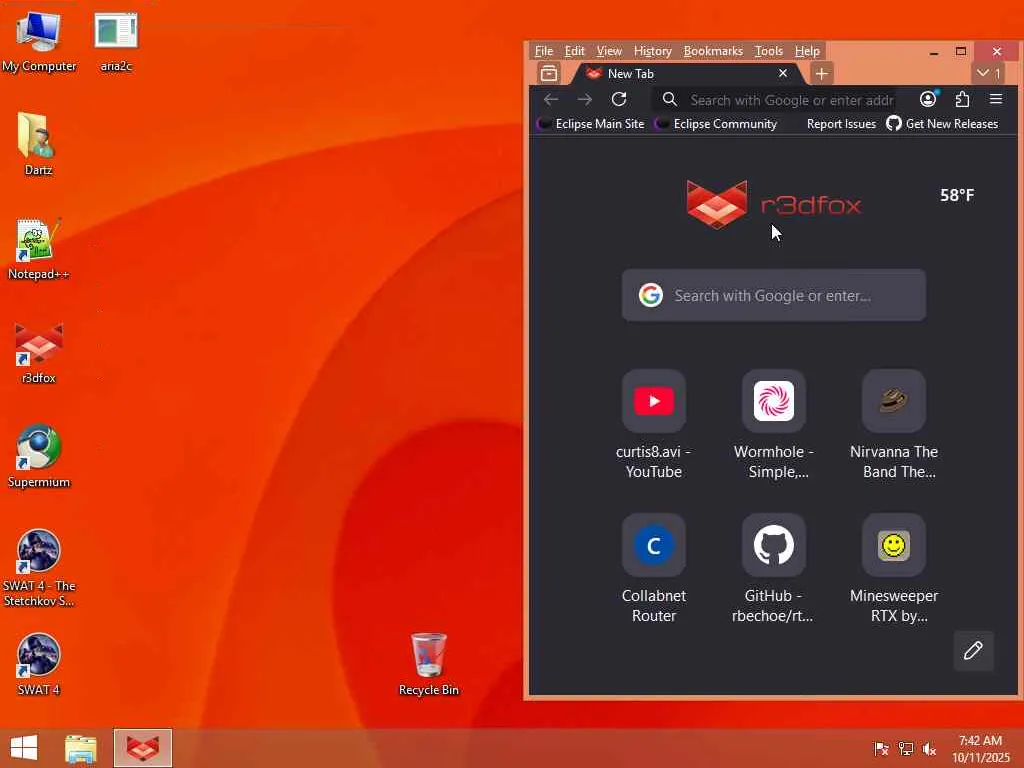Select the Recycle Bin icon
The width and height of the screenshot is (1024, 768).
click(x=428, y=664)
